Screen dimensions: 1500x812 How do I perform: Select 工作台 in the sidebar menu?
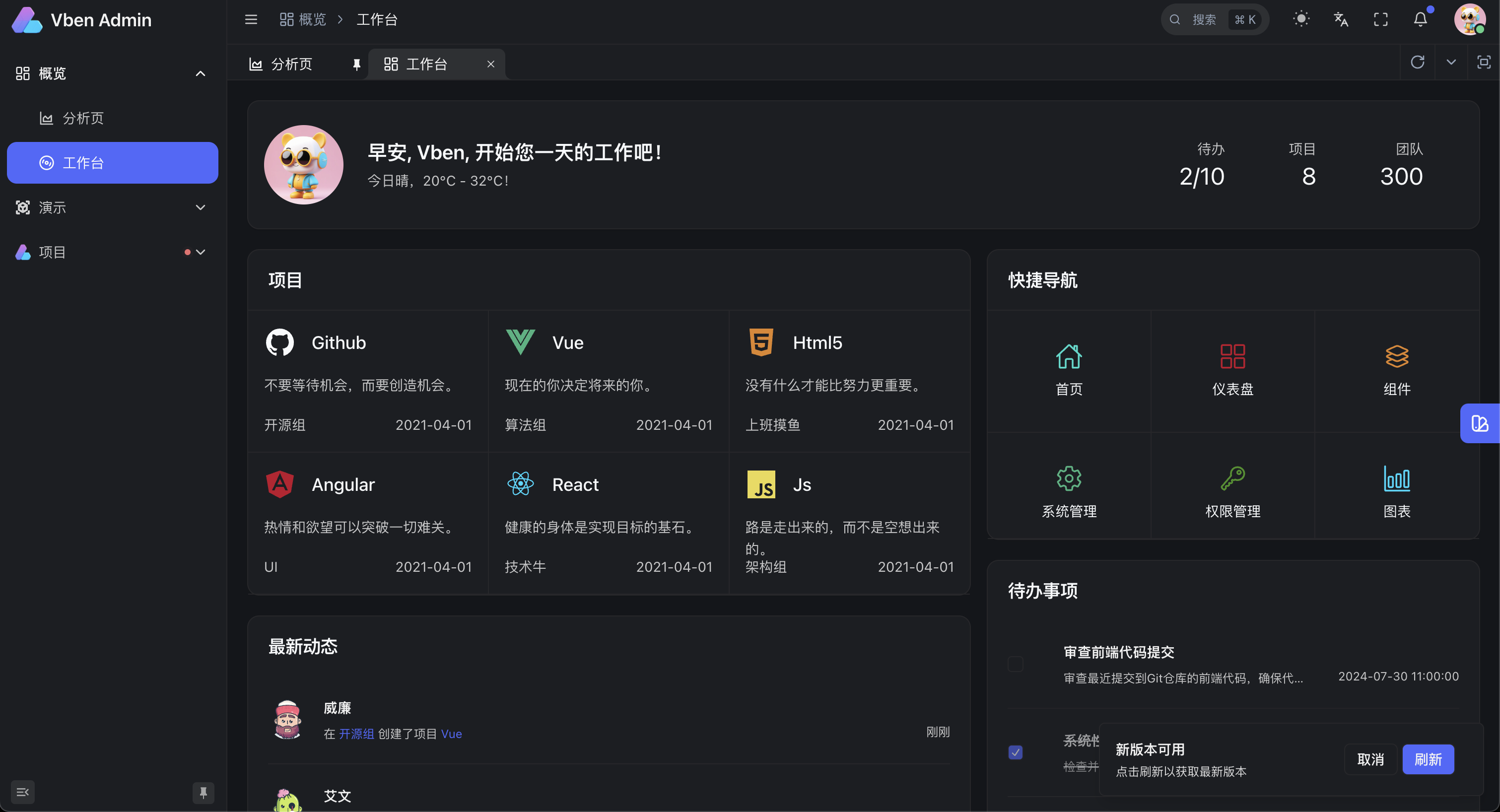coord(112,162)
